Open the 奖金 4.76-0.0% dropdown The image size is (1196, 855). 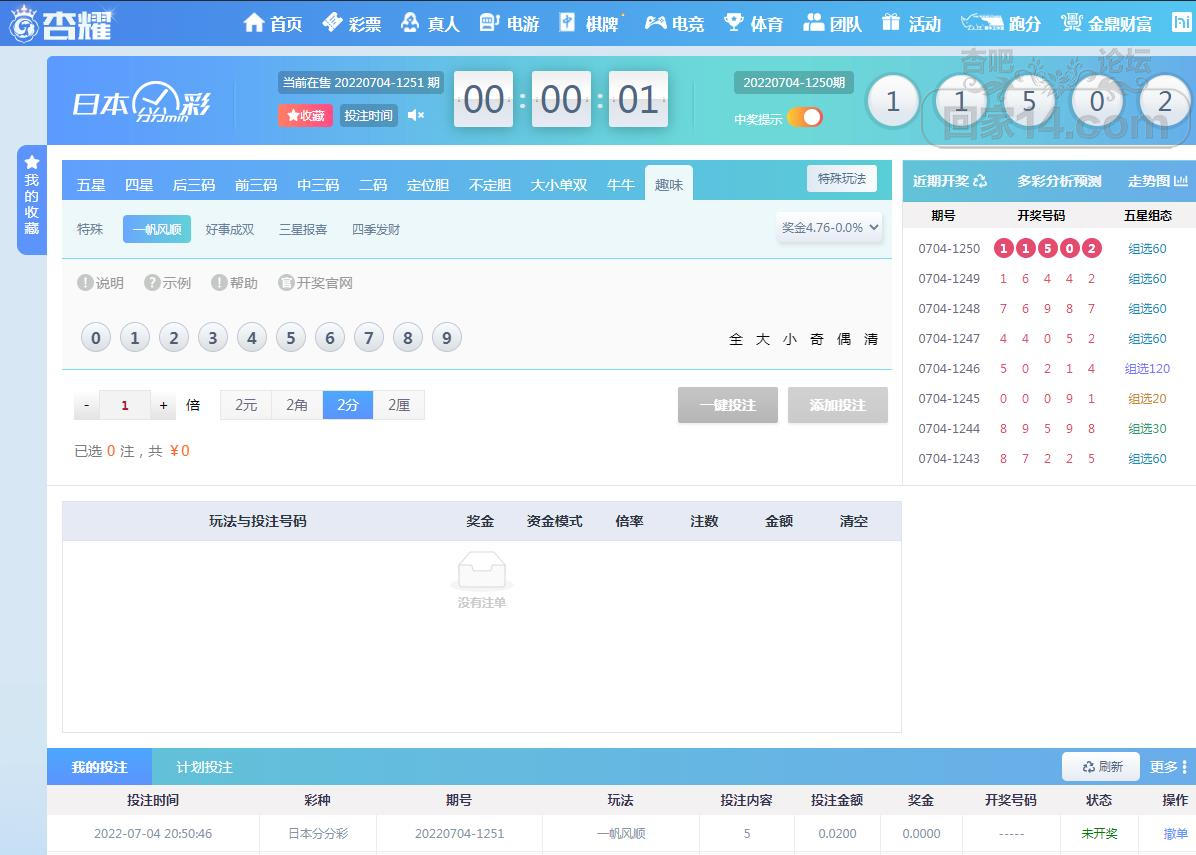coord(830,227)
